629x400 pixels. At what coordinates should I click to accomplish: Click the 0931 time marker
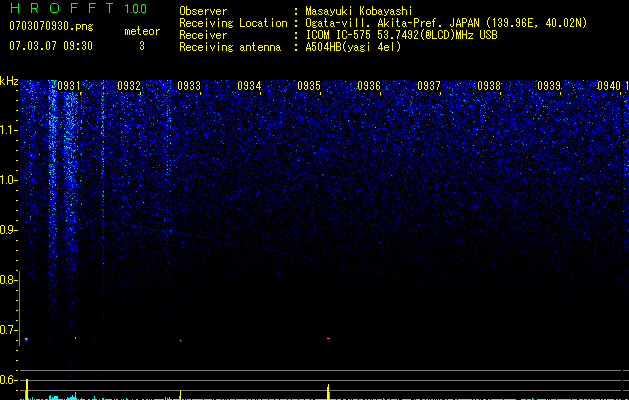(x=69, y=86)
